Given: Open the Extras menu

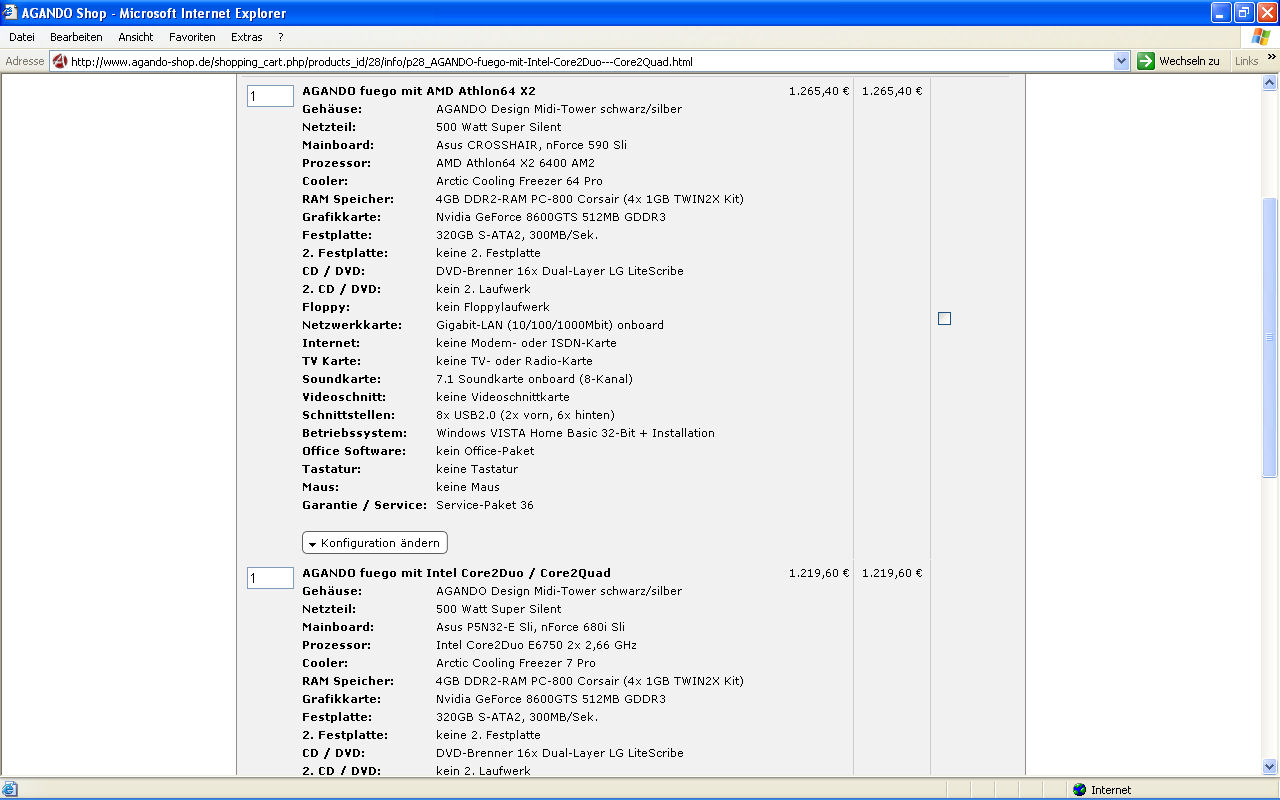Looking at the screenshot, I should point(246,37).
